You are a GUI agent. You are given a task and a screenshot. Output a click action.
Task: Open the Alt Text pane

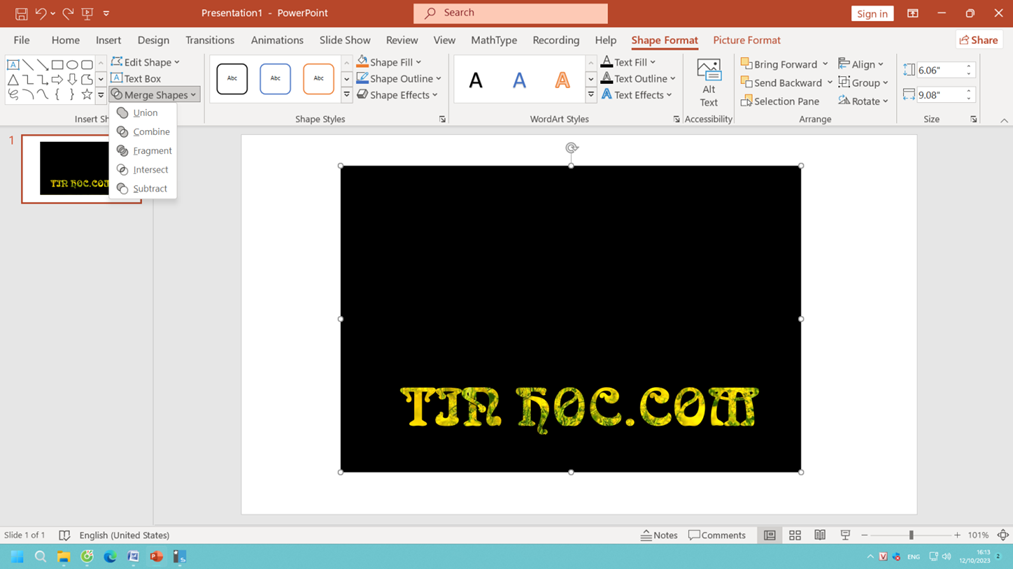[x=708, y=82]
